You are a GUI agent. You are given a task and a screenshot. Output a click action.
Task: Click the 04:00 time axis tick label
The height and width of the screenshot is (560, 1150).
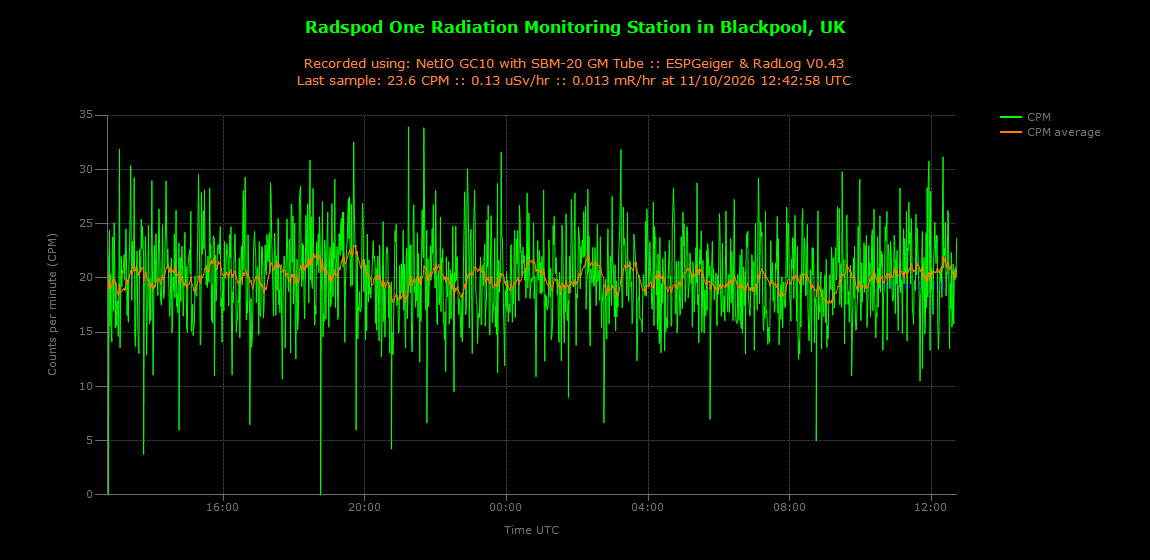point(648,507)
